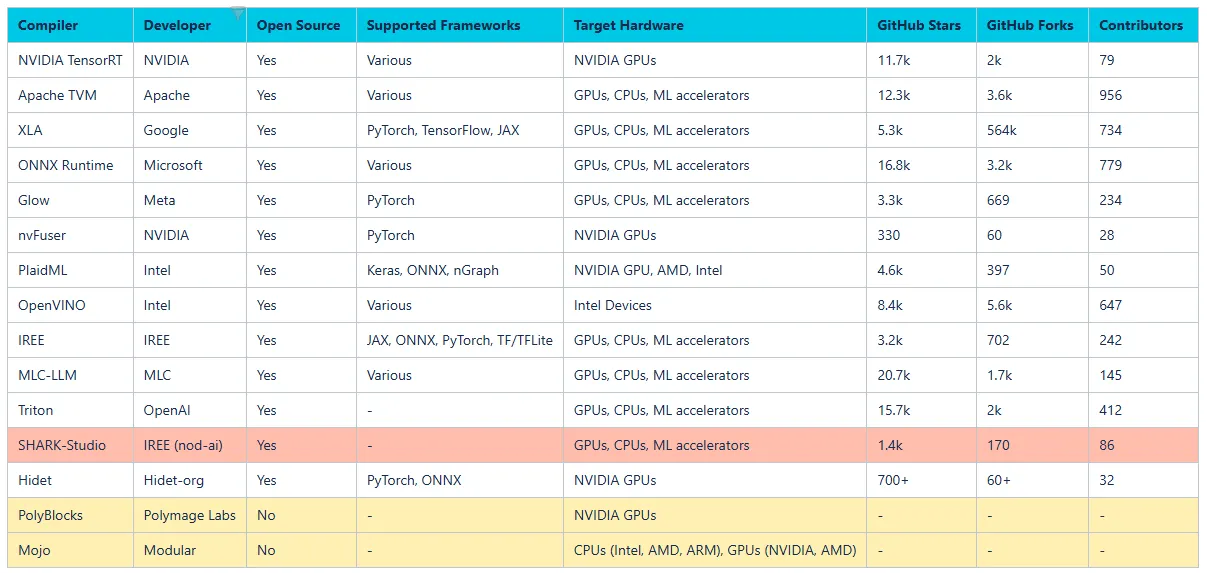Screen dimensions: 1207x573
Task: Click the PyTorch, TensorFlow, JAX frameworks cell
Action: [x=460, y=130]
